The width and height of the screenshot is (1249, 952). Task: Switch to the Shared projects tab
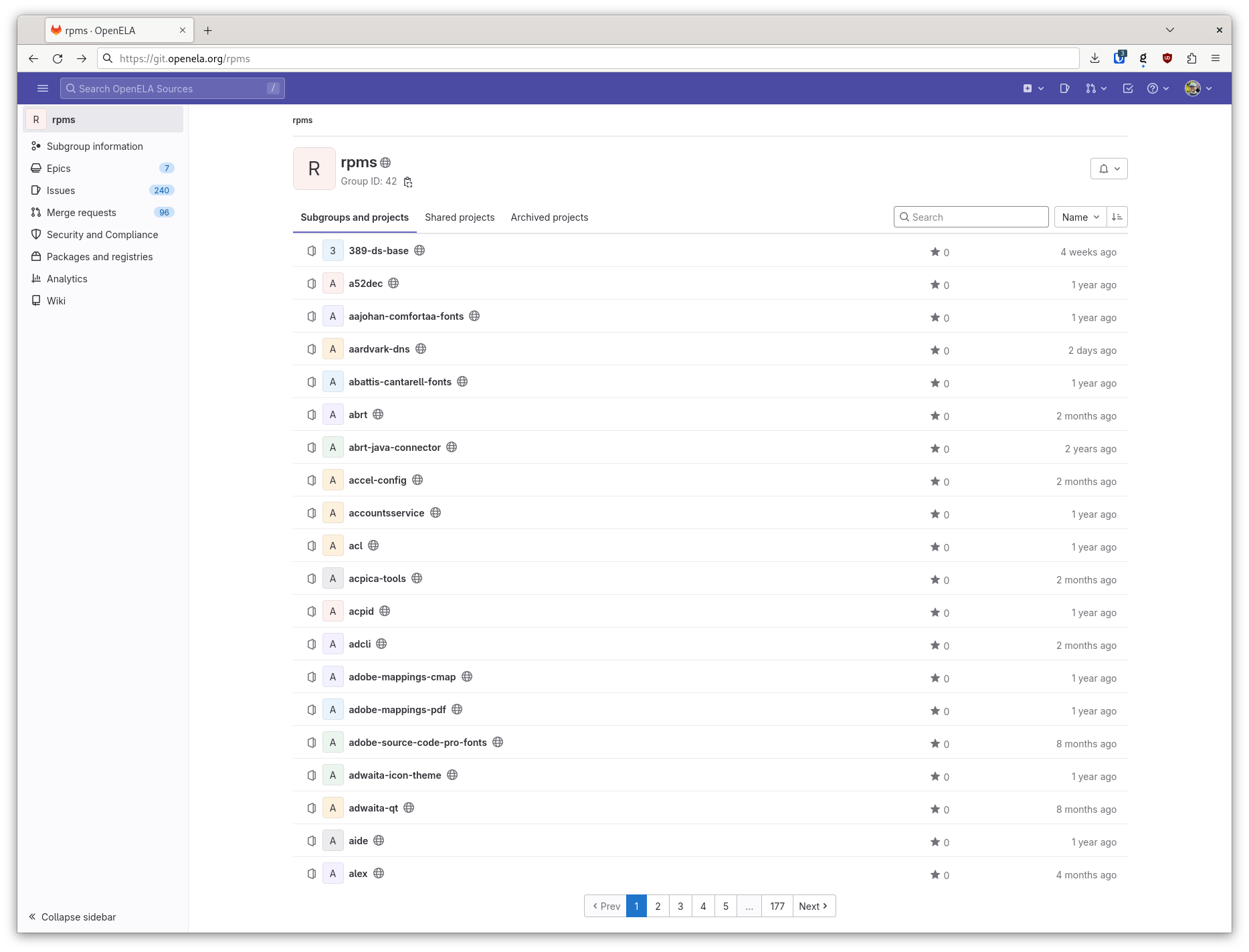tap(460, 217)
